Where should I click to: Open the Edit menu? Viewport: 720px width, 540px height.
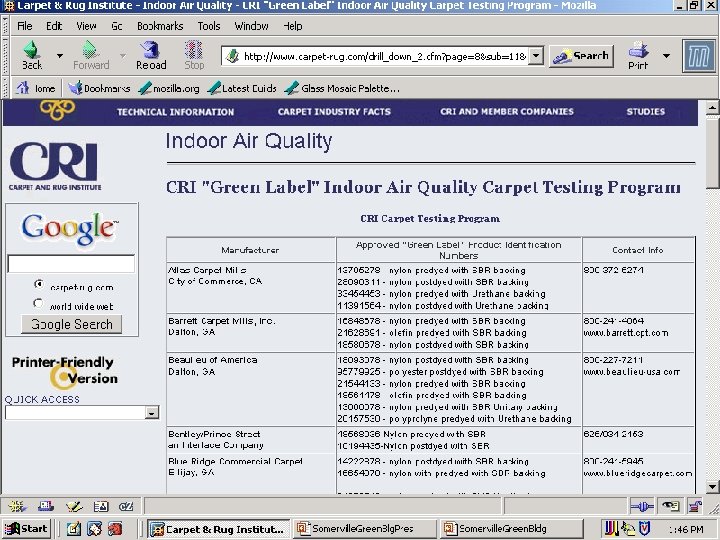(54, 26)
